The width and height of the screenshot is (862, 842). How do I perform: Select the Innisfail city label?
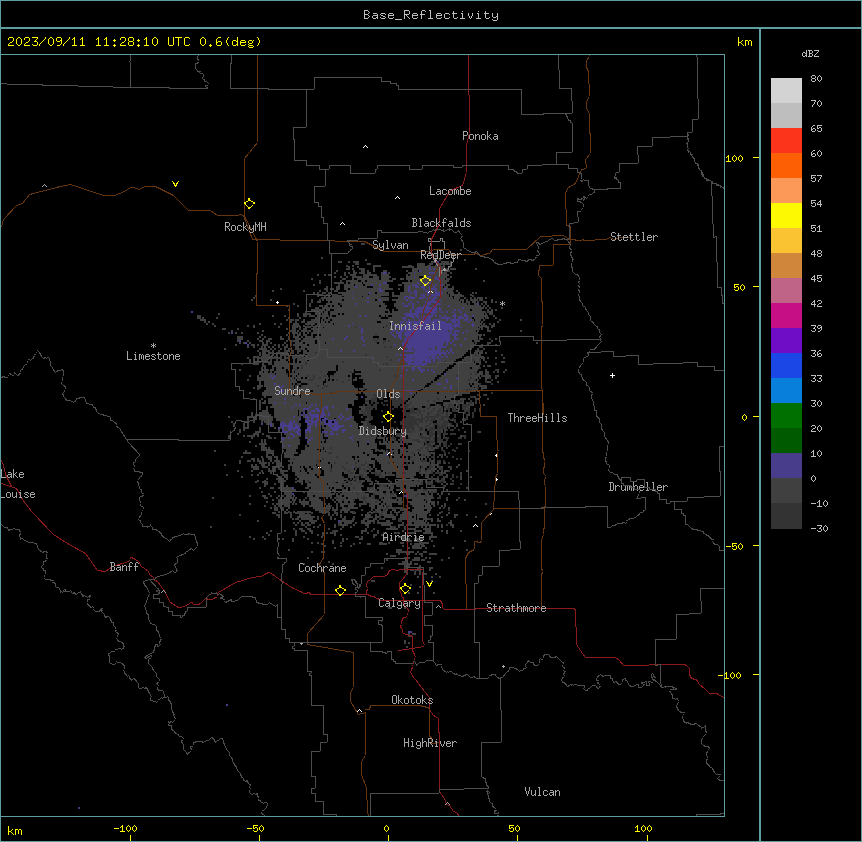[415, 326]
